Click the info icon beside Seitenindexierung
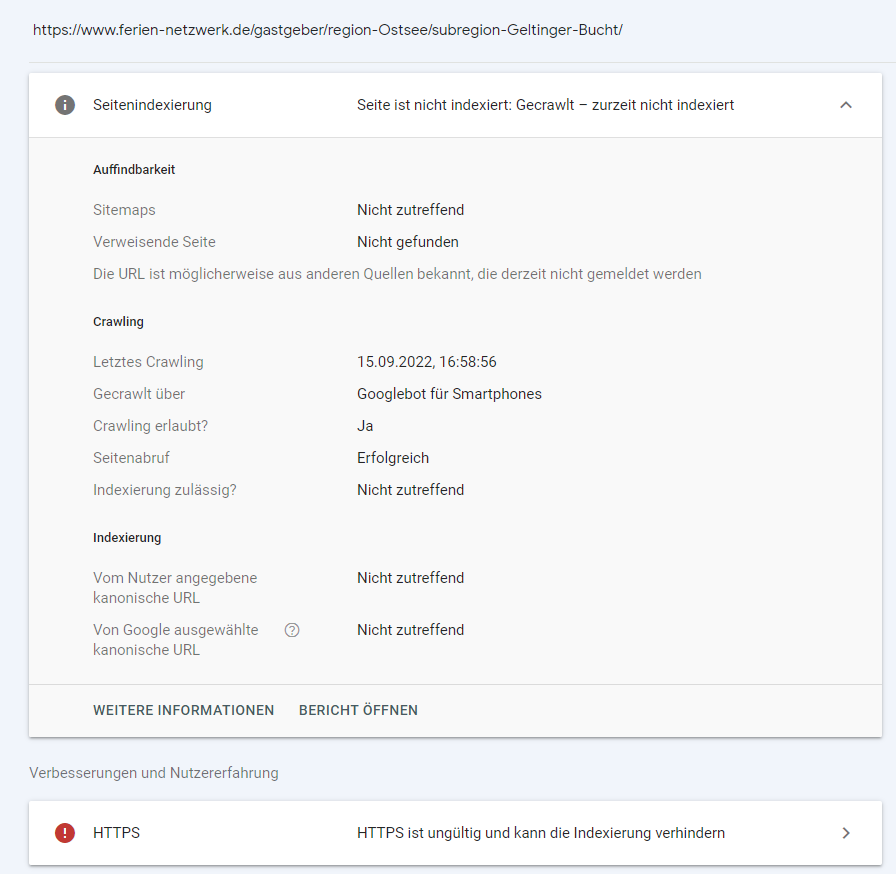This screenshot has height=874, width=896. point(65,105)
